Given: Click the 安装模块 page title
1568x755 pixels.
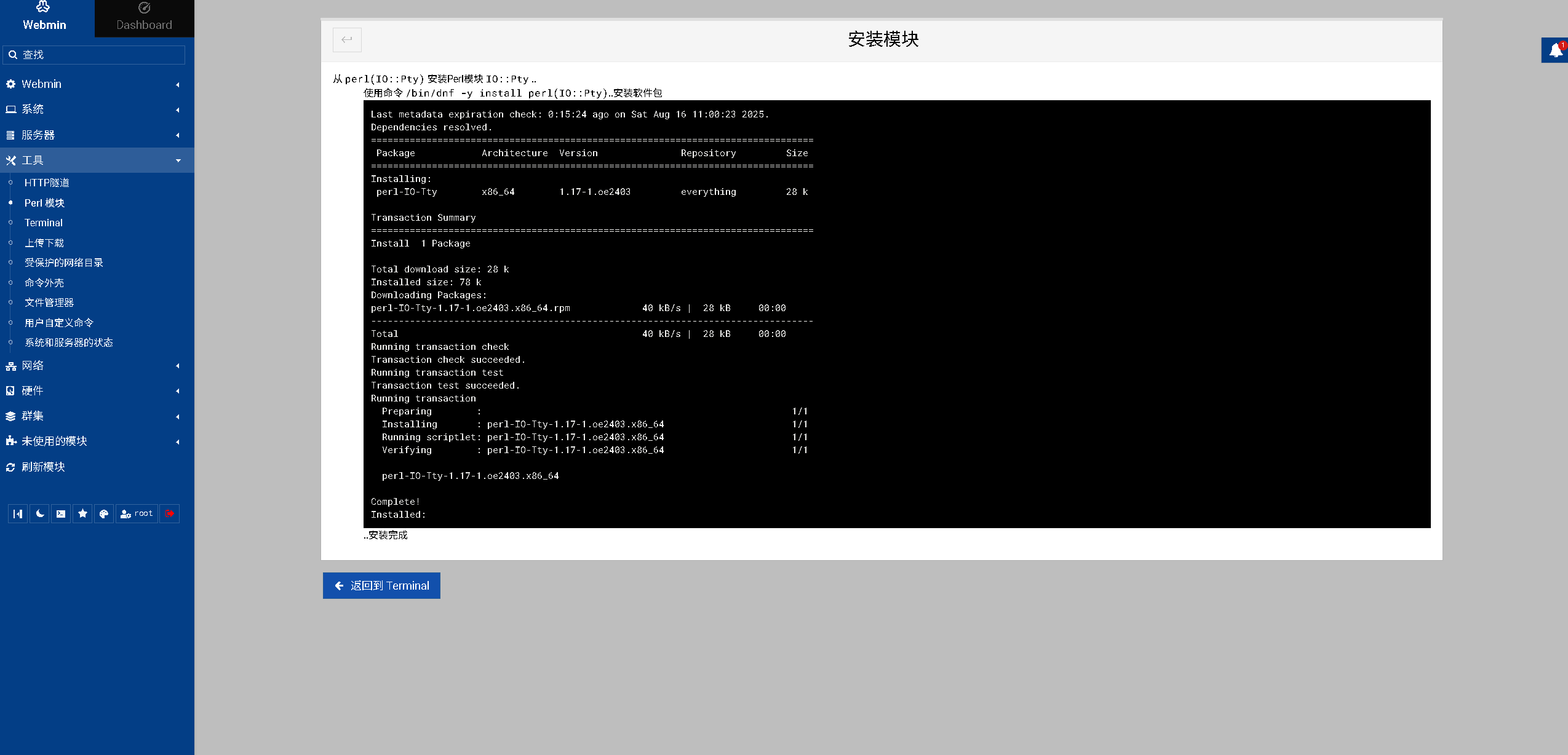Looking at the screenshot, I should [883, 39].
